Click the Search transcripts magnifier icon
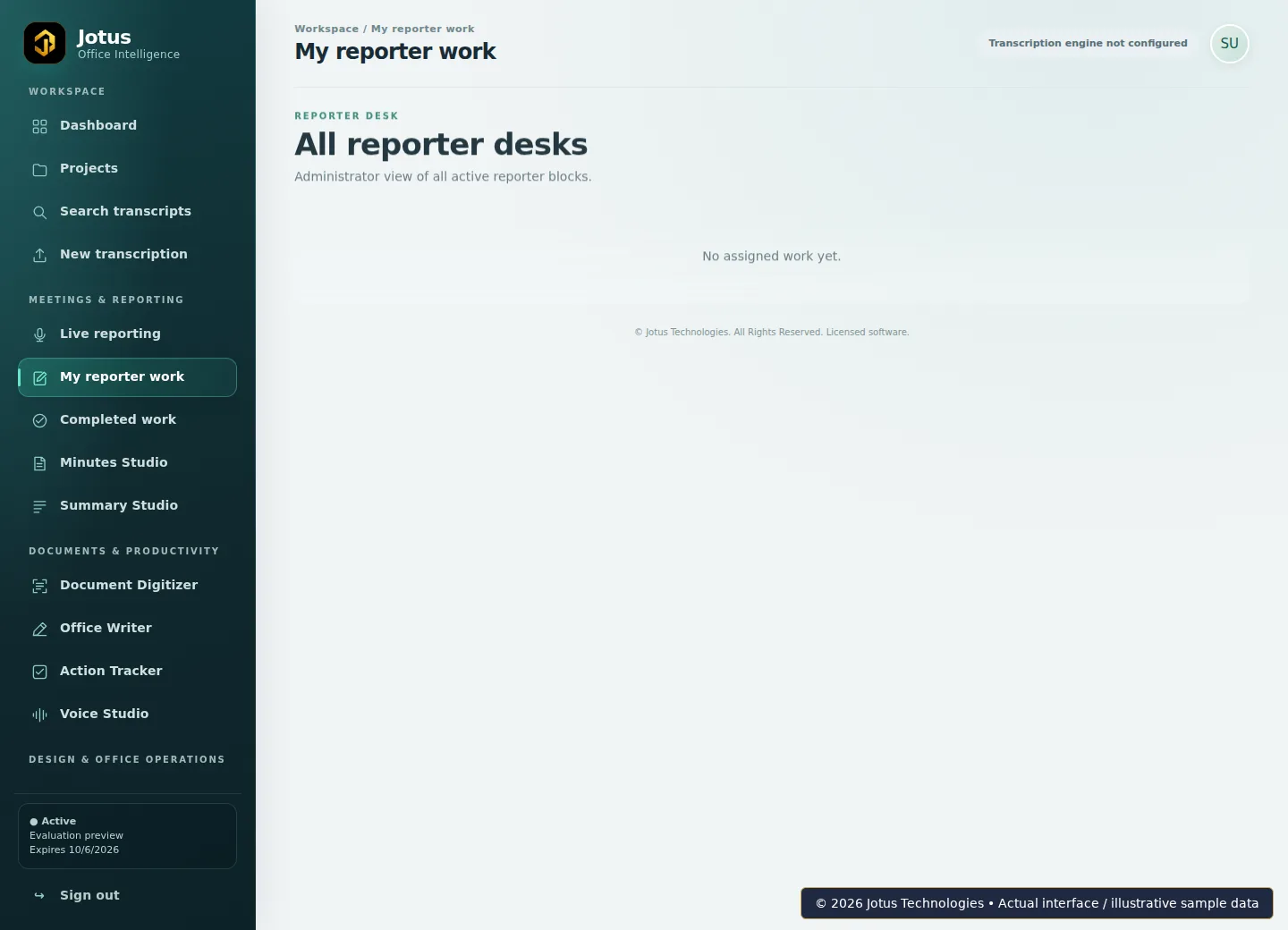Image resolution: width=1288 pixels, height=930 pixels. coord(39,212)
